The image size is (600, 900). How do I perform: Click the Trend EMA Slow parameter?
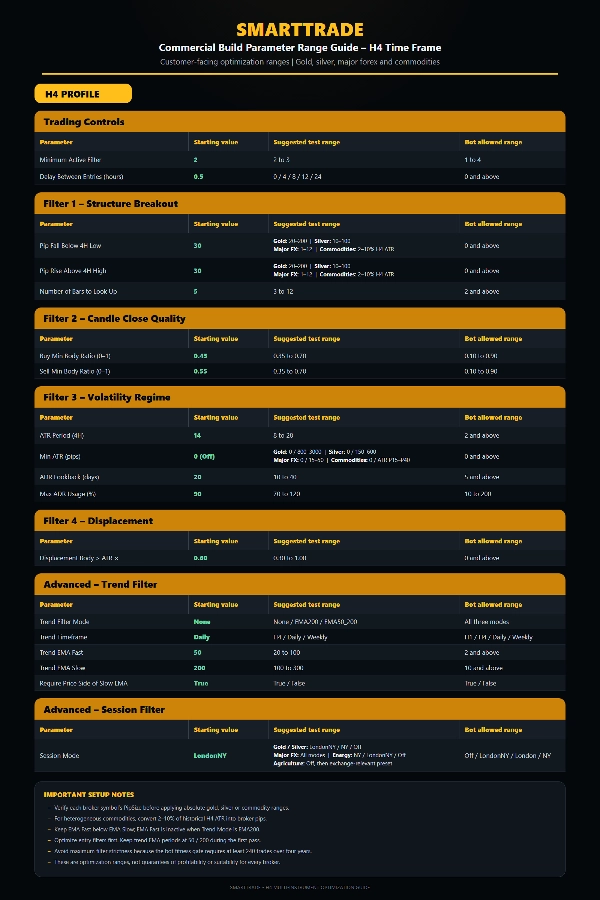[63, 668]
